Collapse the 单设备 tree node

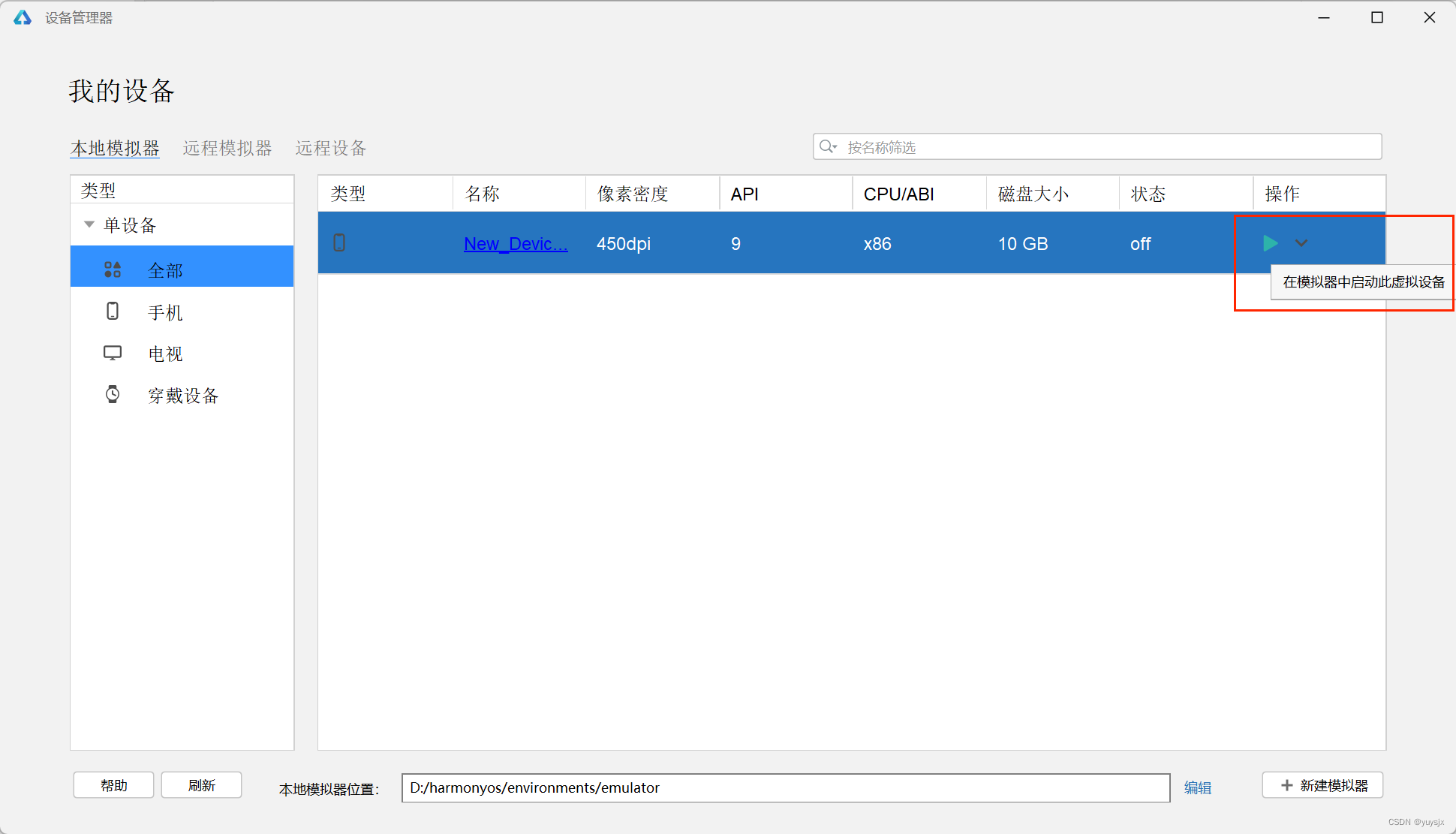click(x=89, y=223)
